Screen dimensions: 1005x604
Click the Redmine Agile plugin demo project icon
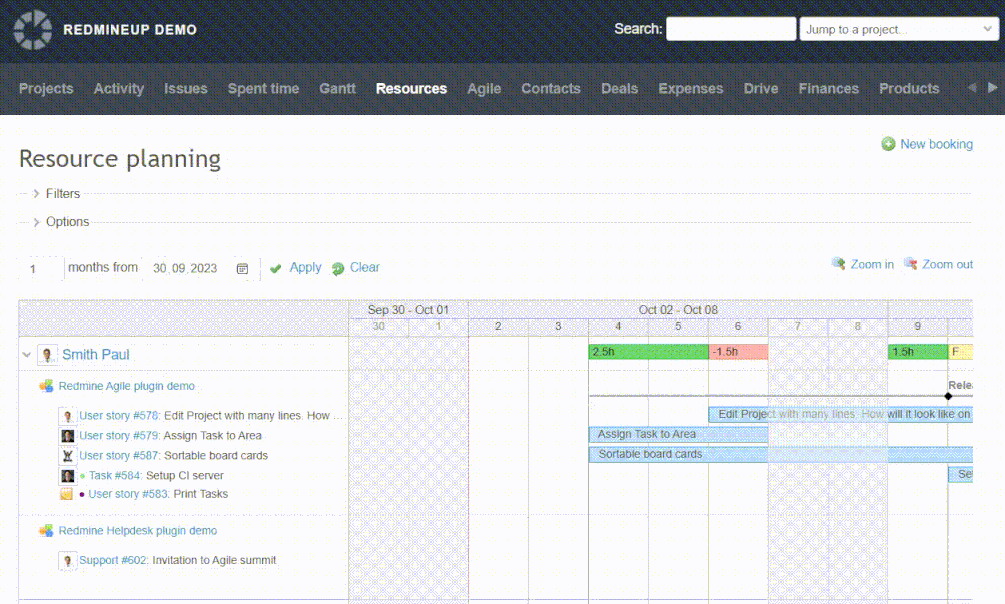coord(46,386)
